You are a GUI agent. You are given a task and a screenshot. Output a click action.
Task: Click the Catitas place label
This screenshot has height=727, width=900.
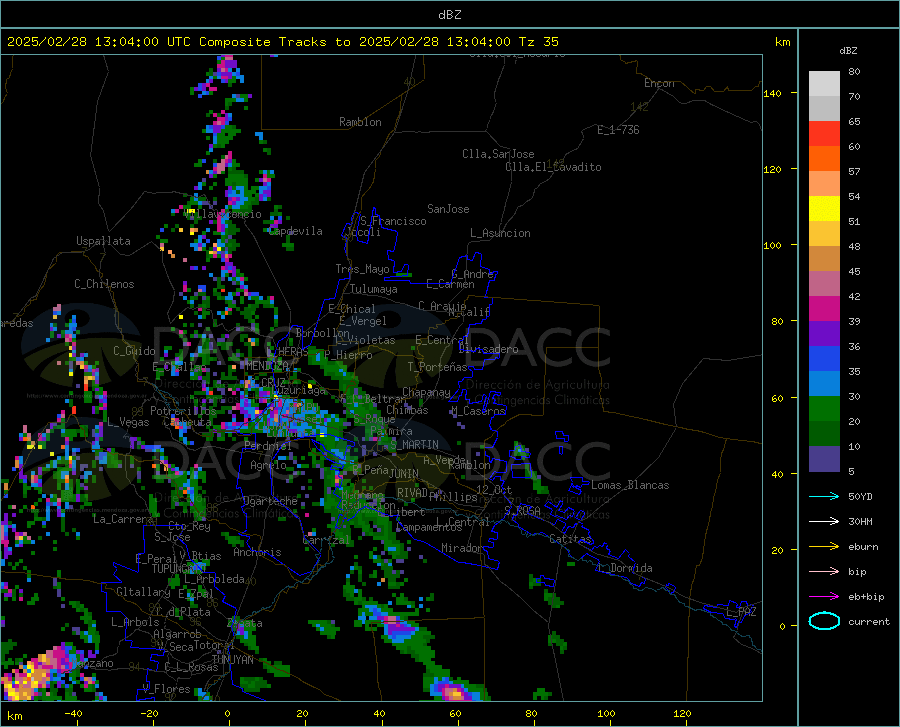[571, 539]
